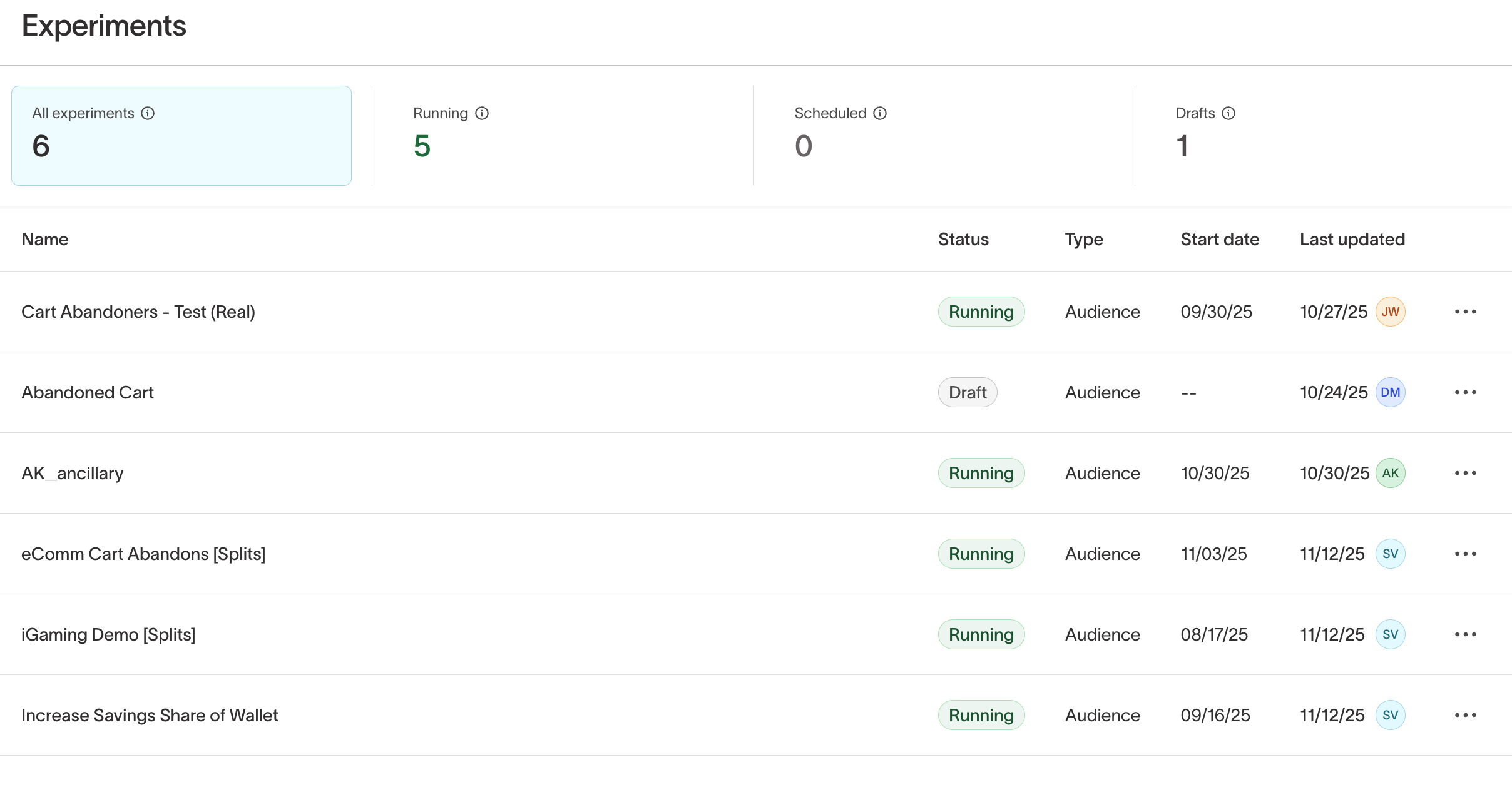Click the JW avatar on Cart Abandoners row
Image resolution: width=1512 pixels, height=807 pixels.
[1391, 311]
